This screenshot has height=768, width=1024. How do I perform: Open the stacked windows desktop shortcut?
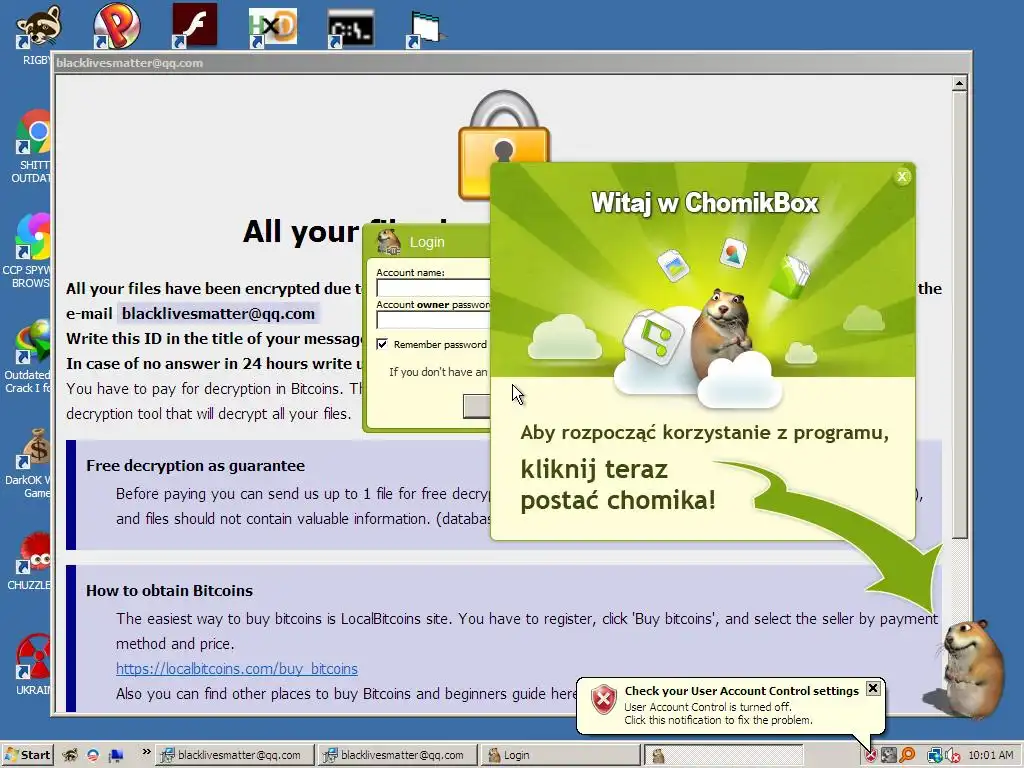coord(425,30)
